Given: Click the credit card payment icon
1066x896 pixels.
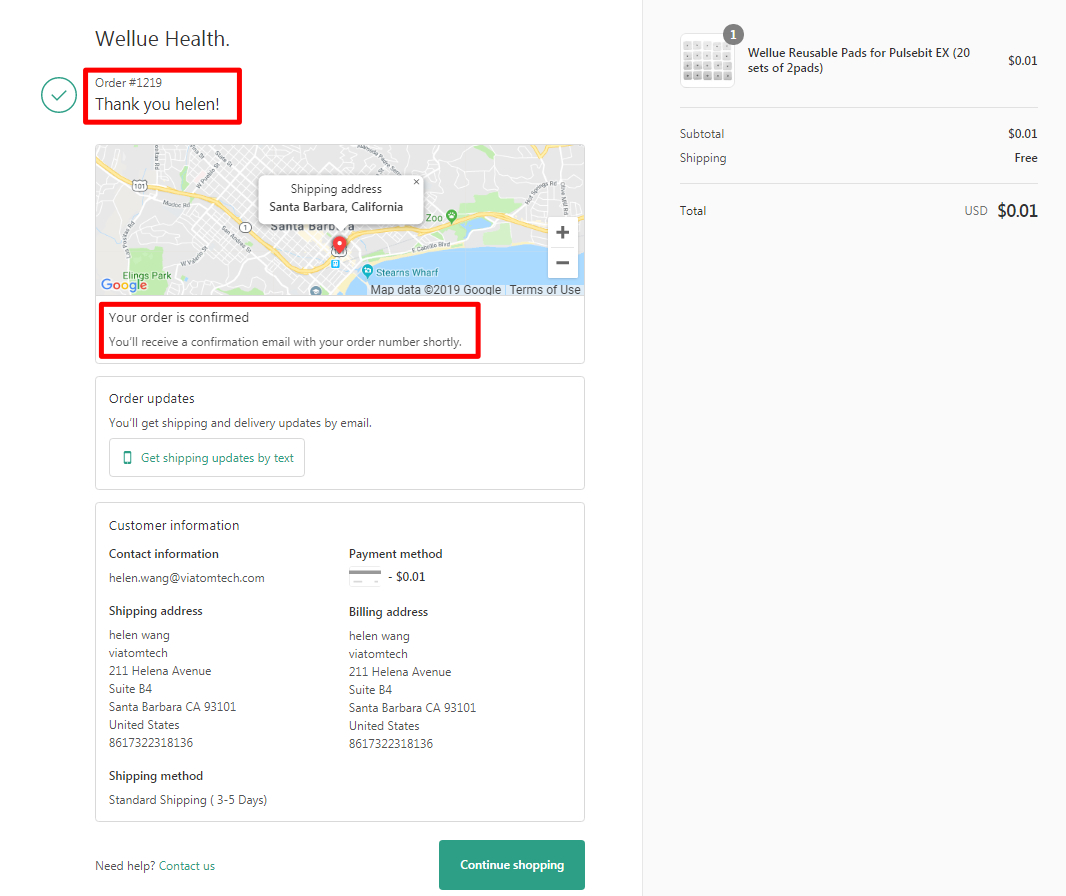Looking at the screenshot, I should tap(365, 577).
